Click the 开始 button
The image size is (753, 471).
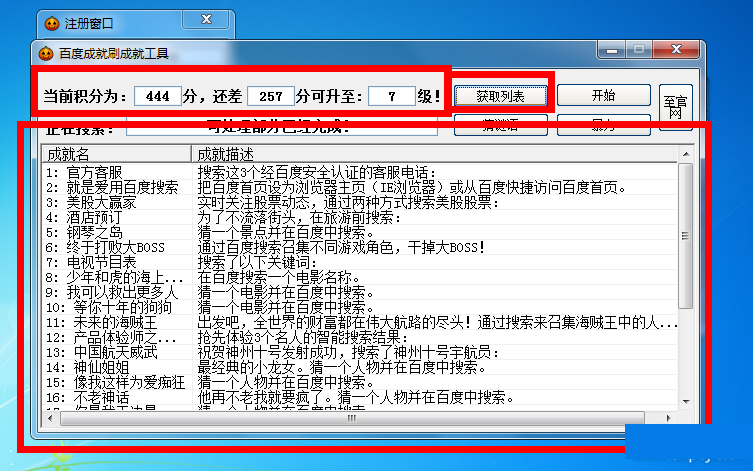click(604, 95)
